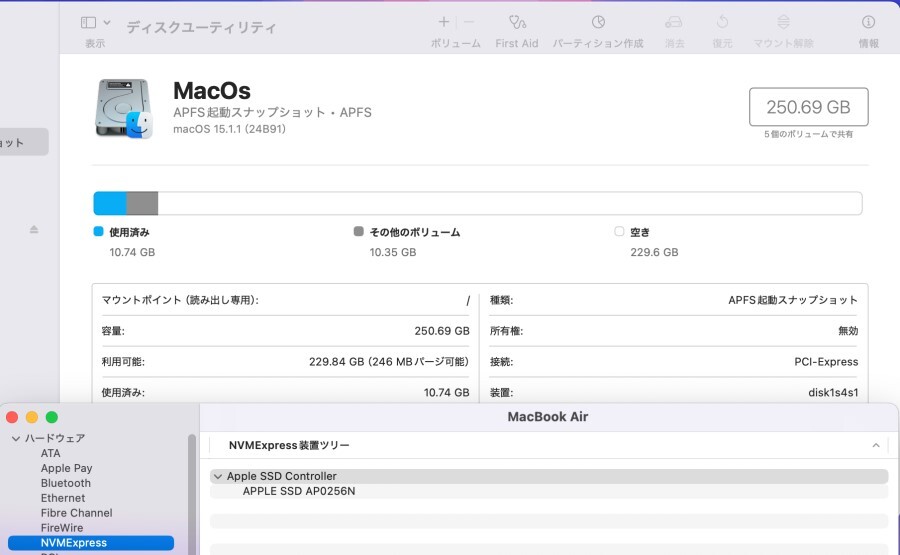Screen dimensions: 900x555
Task: Select FireWire in the hardware list
Action: pyautogui.click(x=62, y=528)
